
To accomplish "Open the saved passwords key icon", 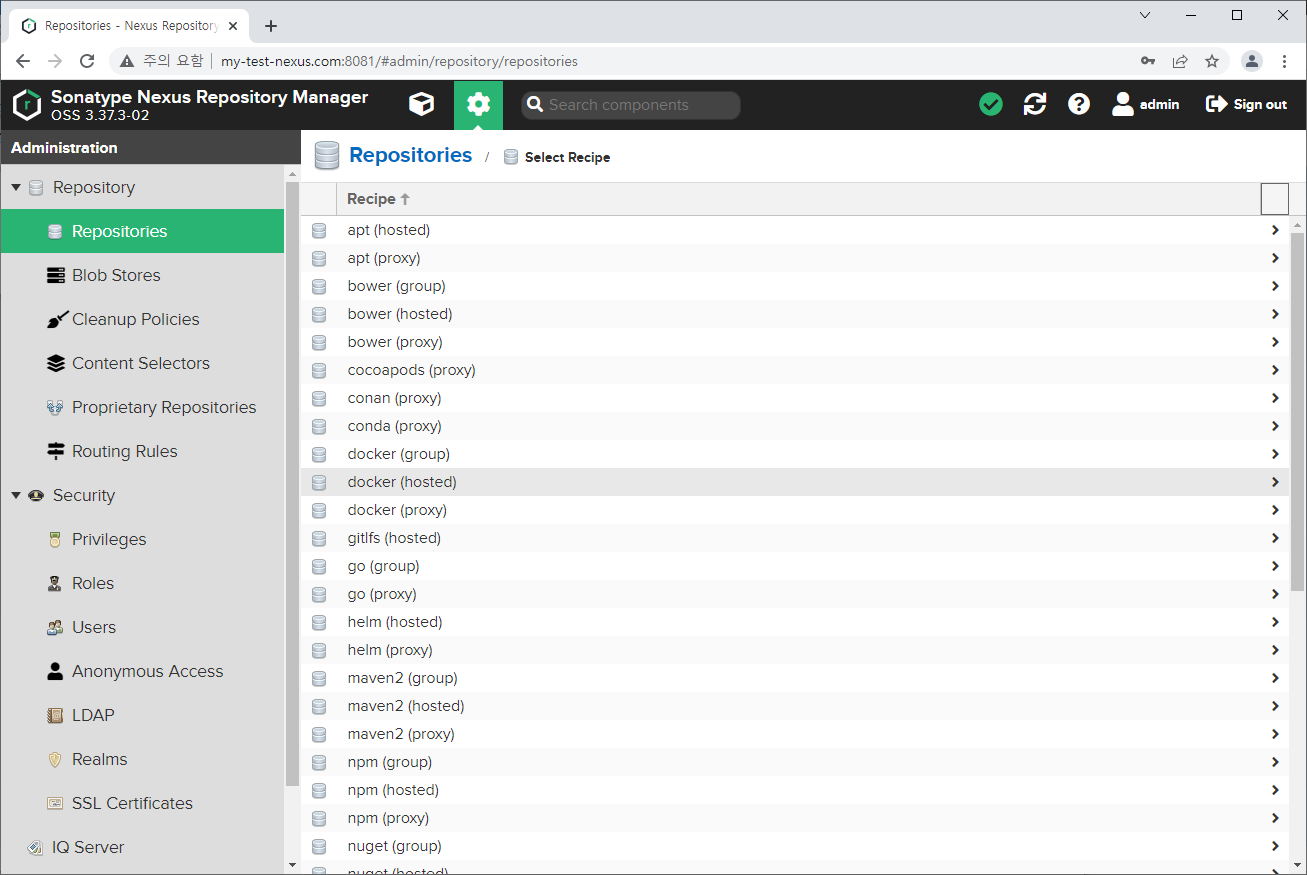I will pyautogui.click(x=1148, y=61).
